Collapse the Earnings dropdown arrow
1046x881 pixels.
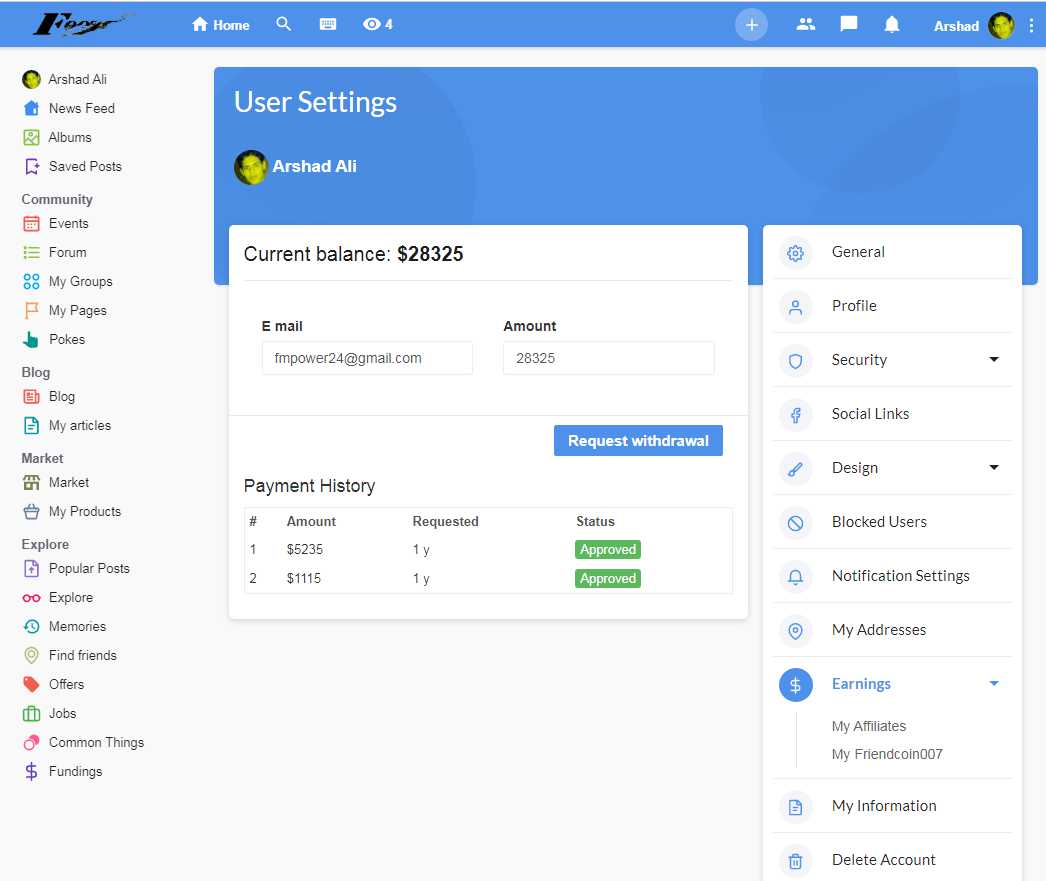pyautogui.click(x=993, y=684)
